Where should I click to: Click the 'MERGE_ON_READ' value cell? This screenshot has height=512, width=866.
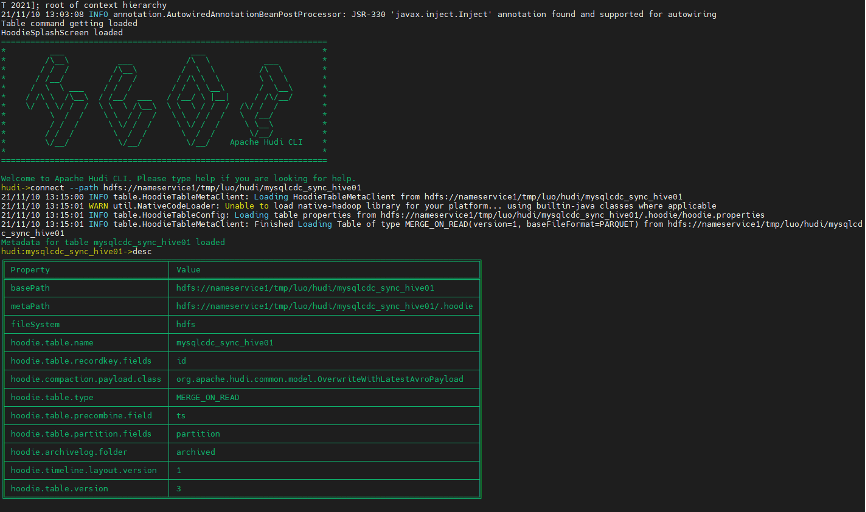click(324, 398)
